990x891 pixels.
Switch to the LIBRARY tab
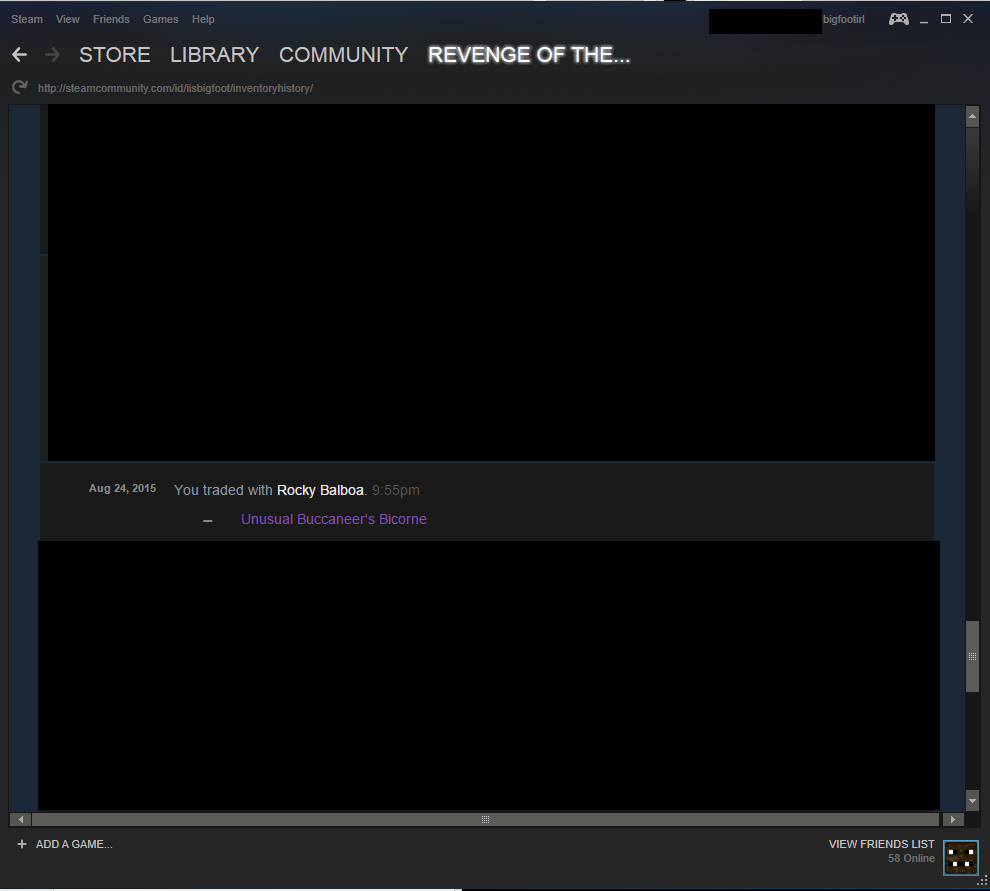click(215, 55)
